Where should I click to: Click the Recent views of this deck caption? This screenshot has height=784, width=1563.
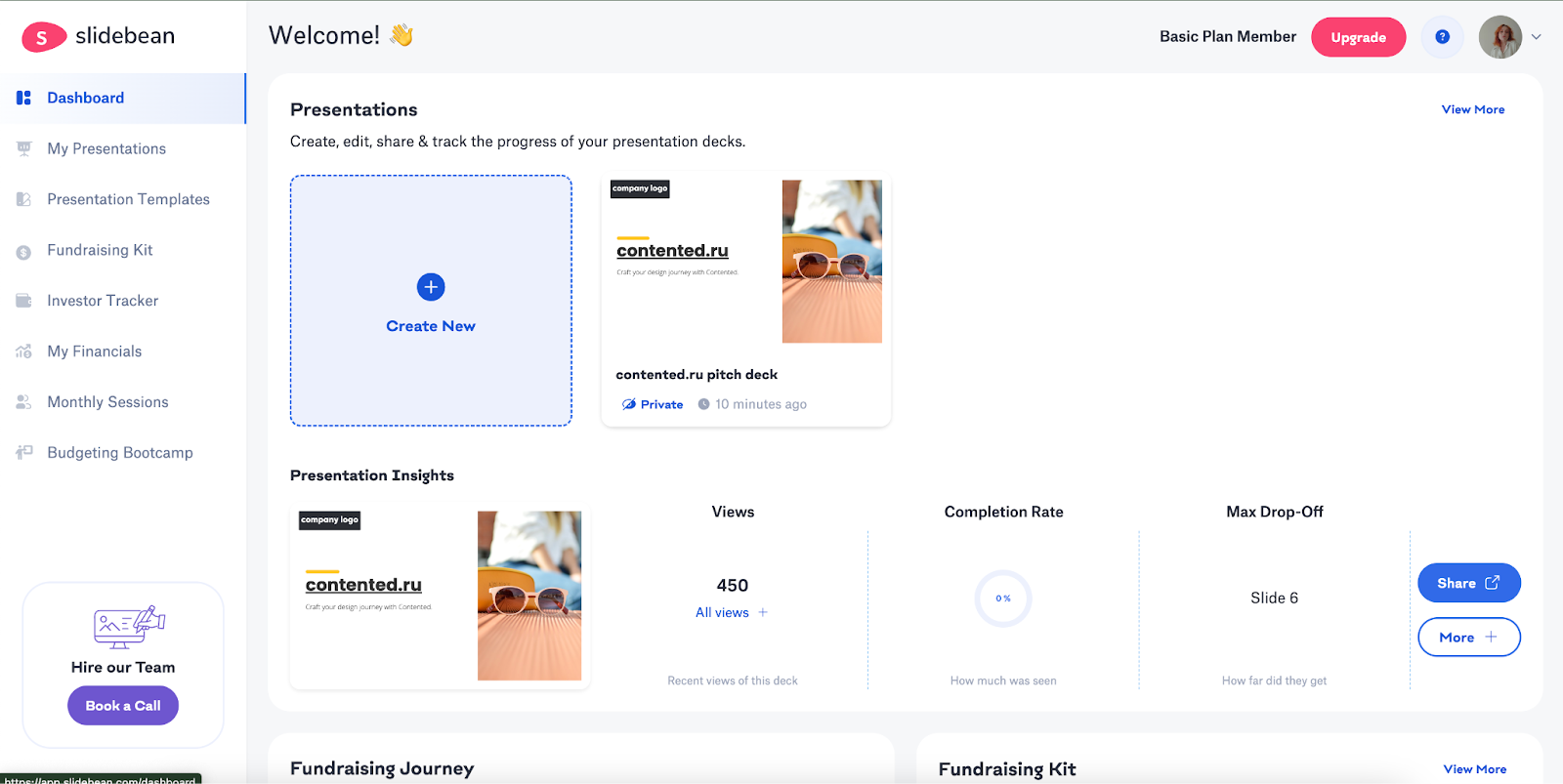(x=733, y=681)
